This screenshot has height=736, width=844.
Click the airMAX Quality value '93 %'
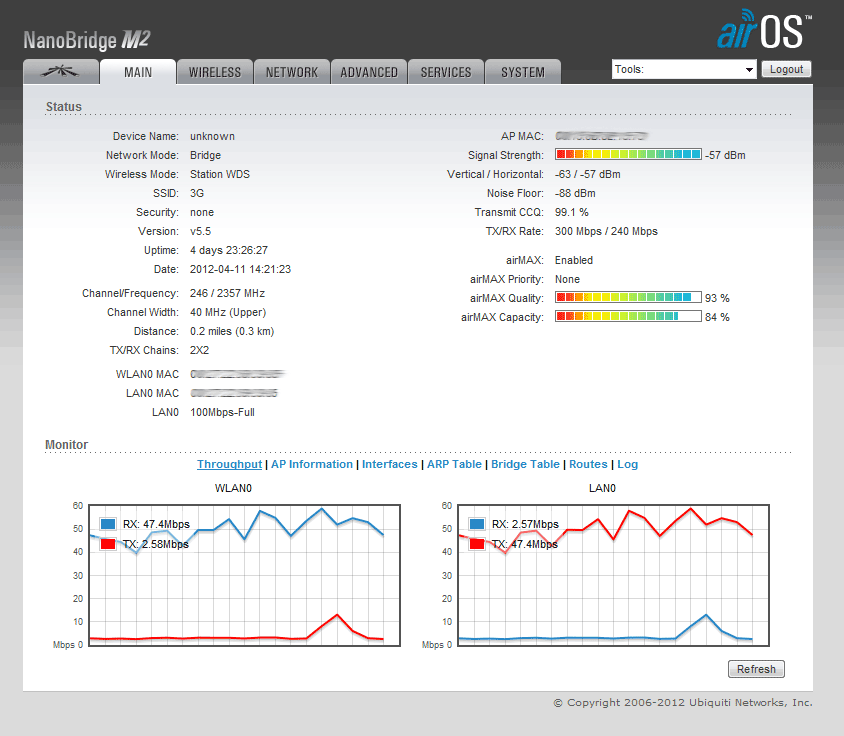(717, 298)
